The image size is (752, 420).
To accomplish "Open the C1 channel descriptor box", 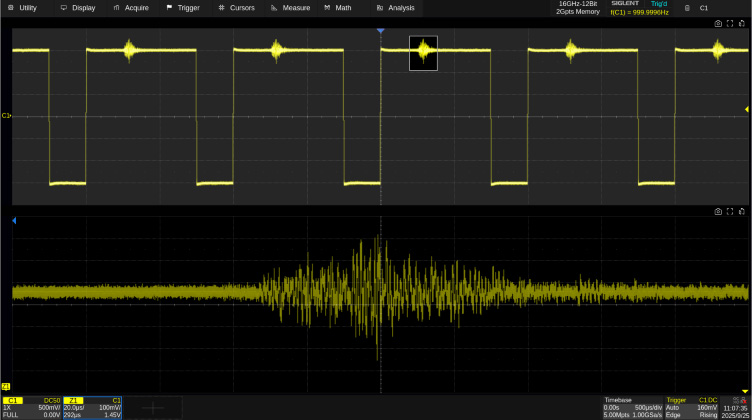I will pyautogui.click(x=32, y=408).
